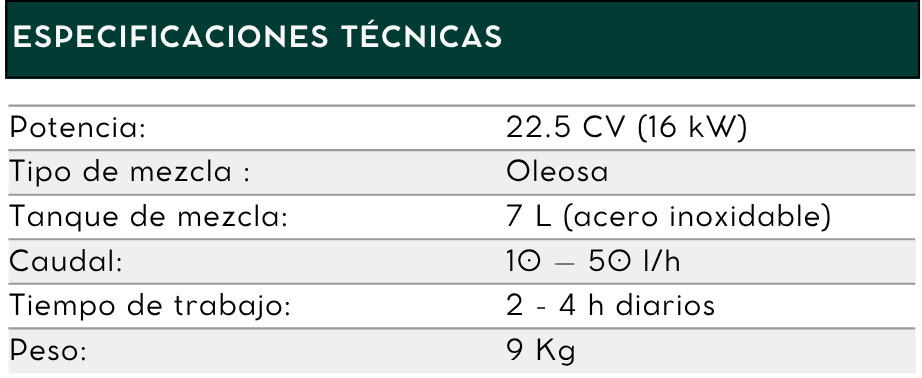Select the Tipo de mezcla label
The width and height of the screenshot is (922, 378).
click(x=130, y=172)
